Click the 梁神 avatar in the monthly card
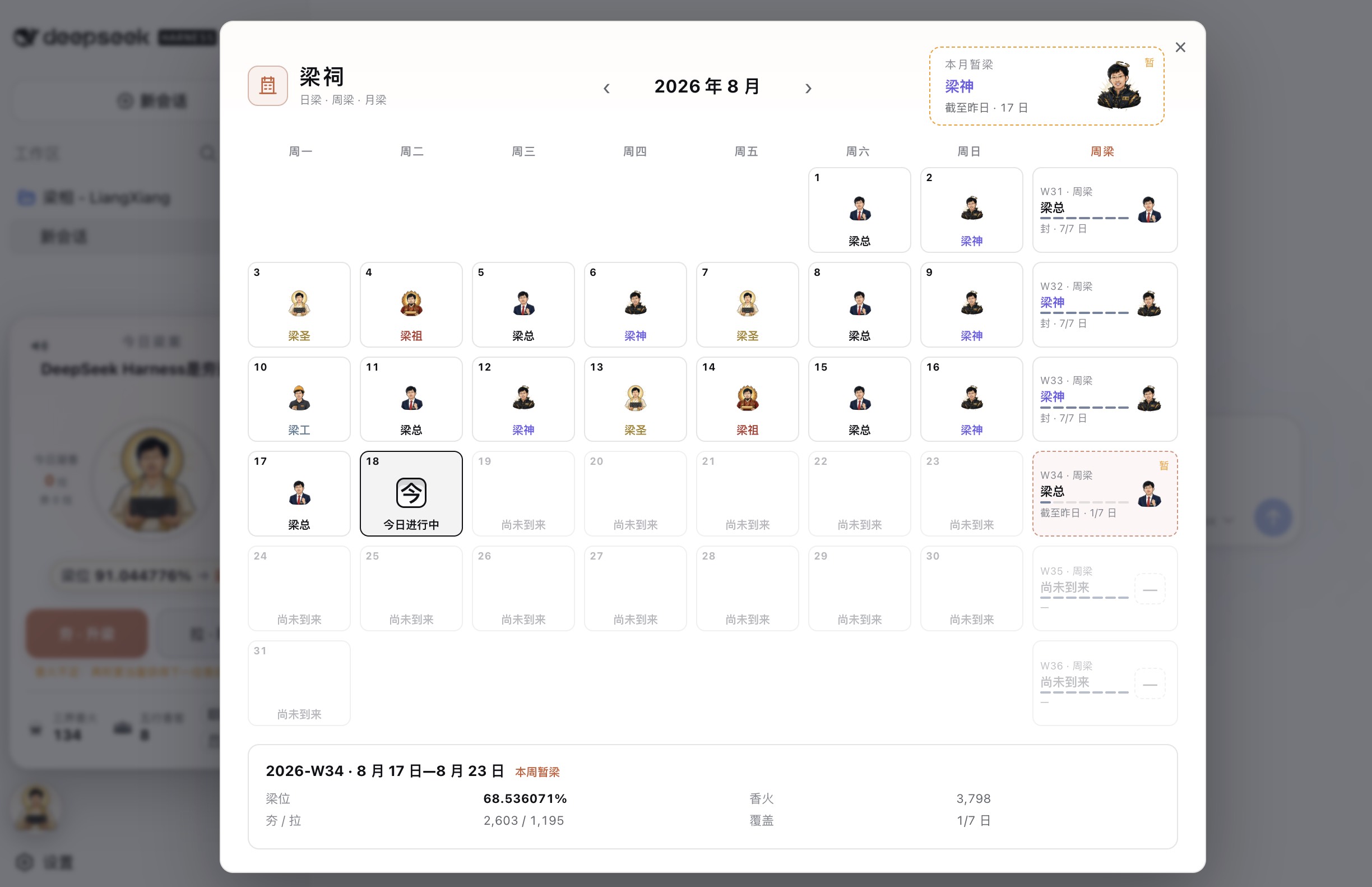Image resolution: width=1372 pixels, height=887 pixels. click(x=1118, y=86)
